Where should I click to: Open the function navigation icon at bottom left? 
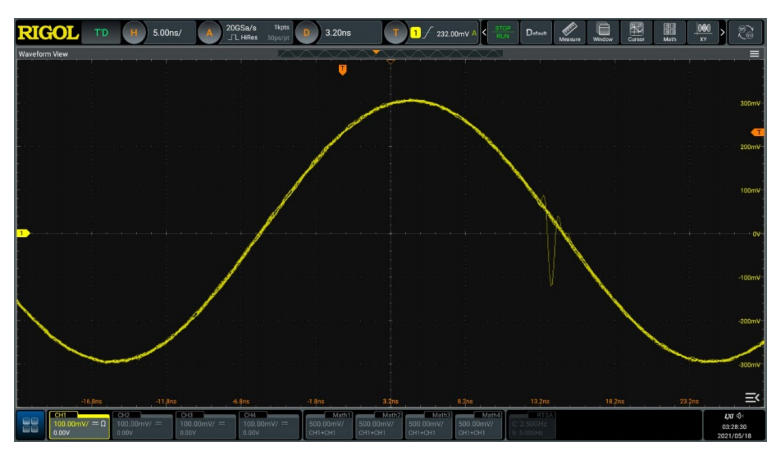tap(30, 426)
